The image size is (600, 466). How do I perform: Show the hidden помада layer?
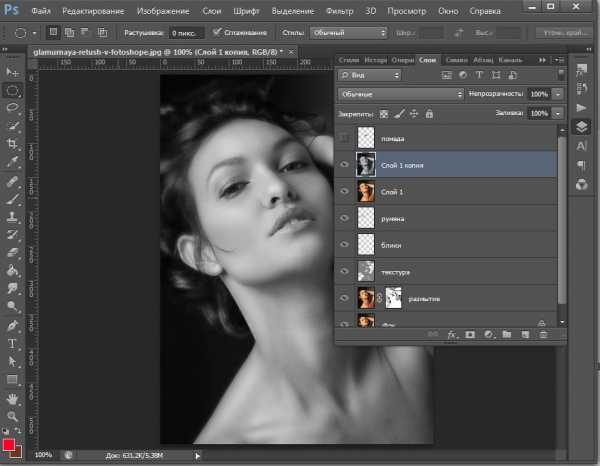pos(344,138)
